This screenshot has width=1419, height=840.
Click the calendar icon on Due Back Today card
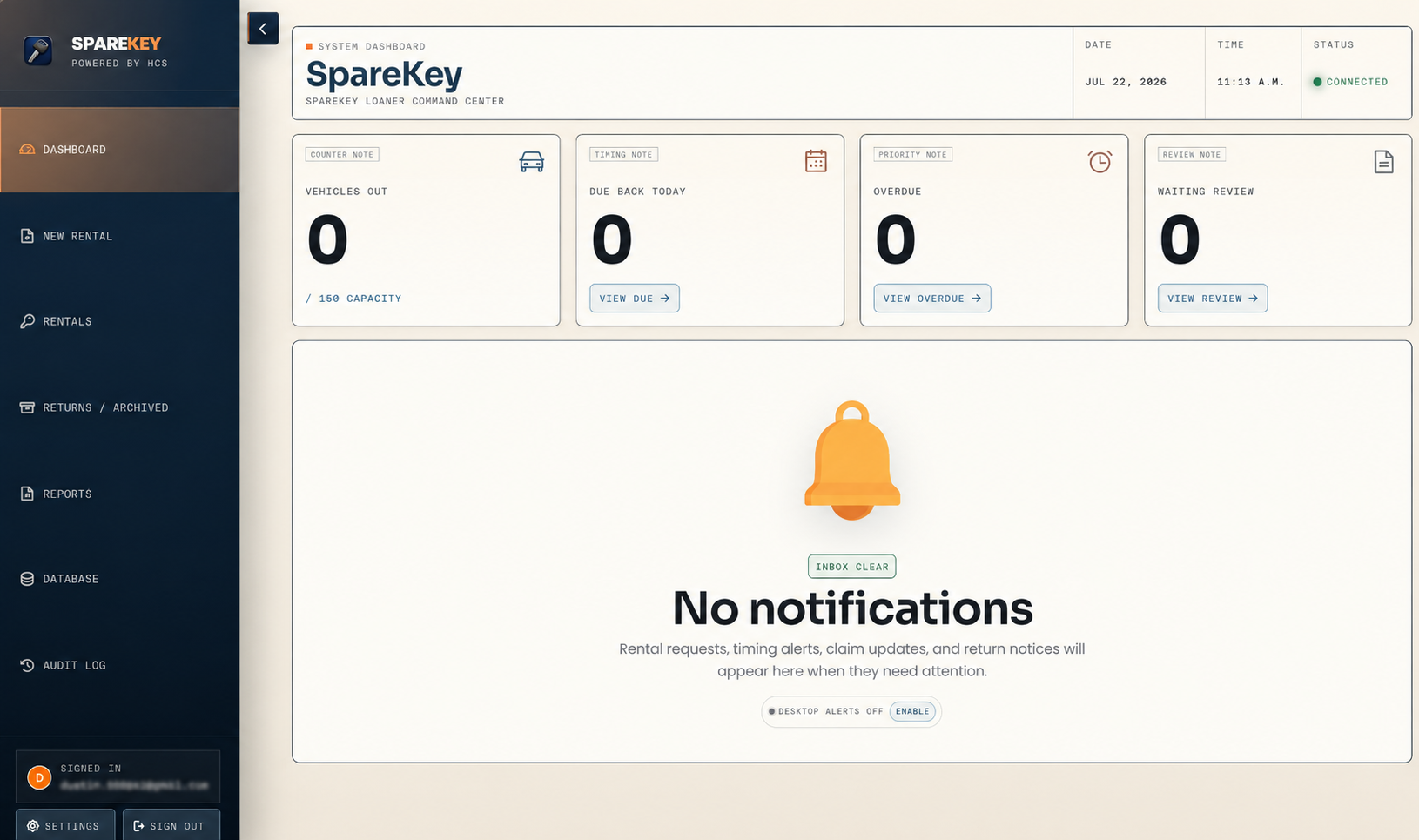pyautogui.click(x=816, y=161)
